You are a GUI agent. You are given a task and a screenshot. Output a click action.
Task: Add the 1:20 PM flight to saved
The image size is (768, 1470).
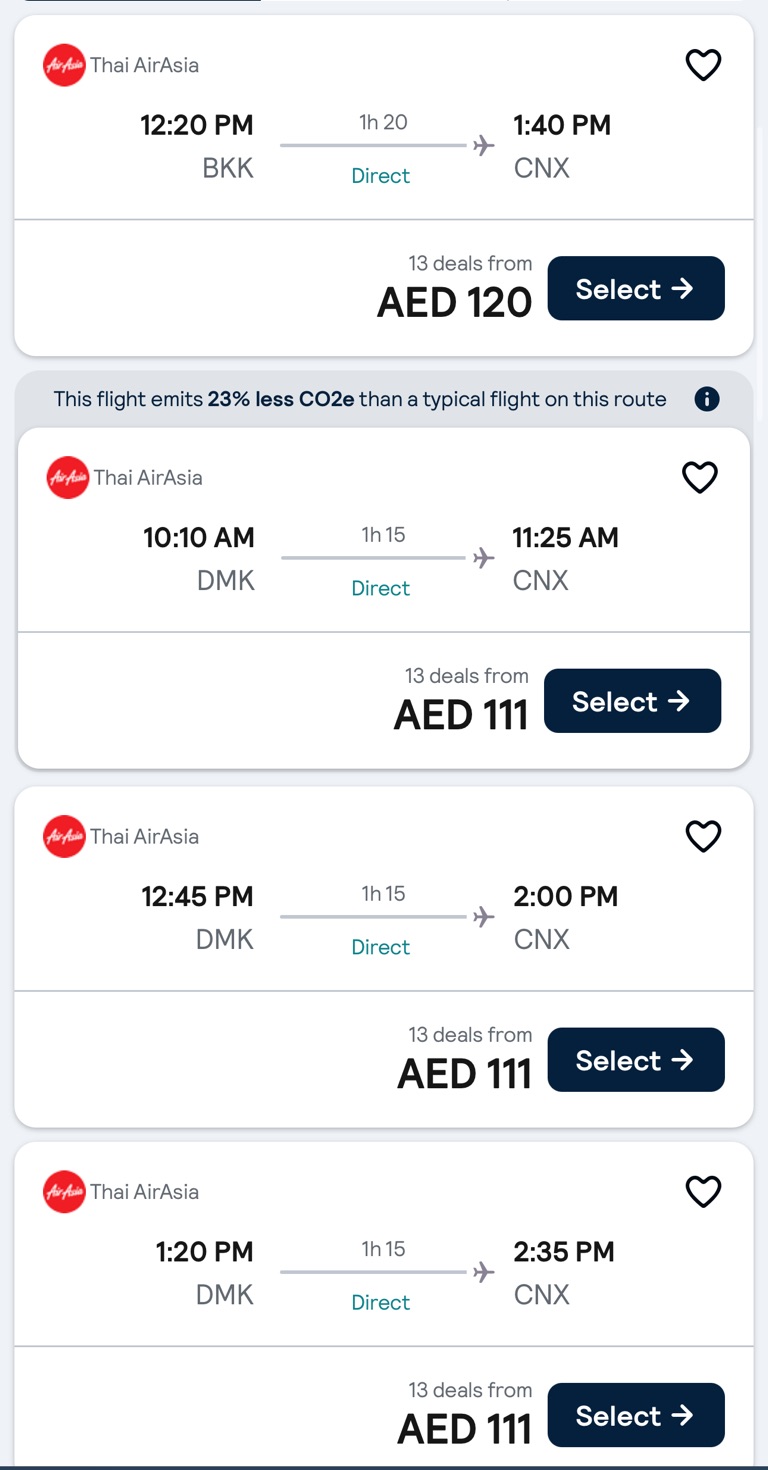pos(703,1192)
